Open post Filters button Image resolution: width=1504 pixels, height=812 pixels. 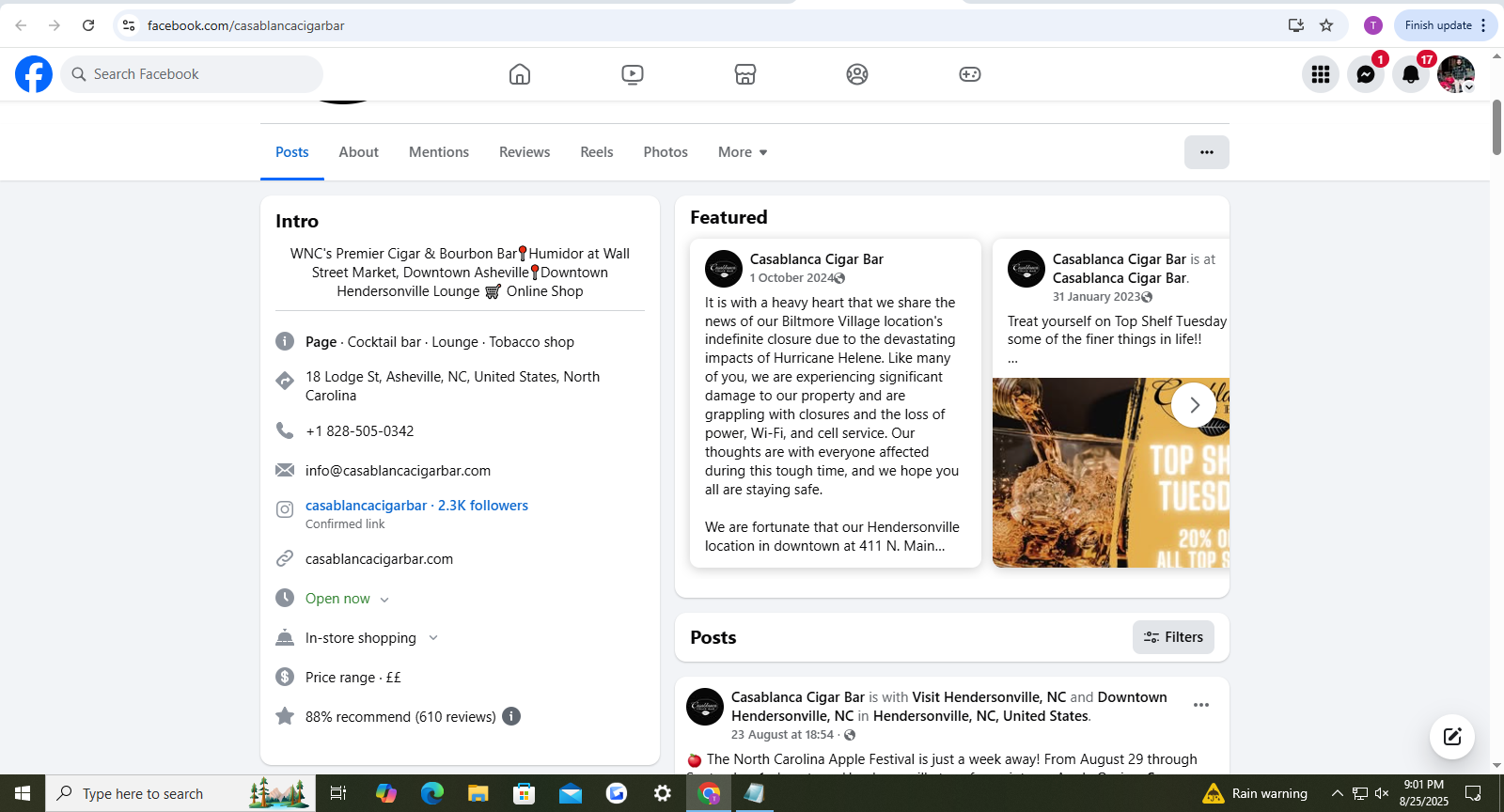tap(1173, 637)
